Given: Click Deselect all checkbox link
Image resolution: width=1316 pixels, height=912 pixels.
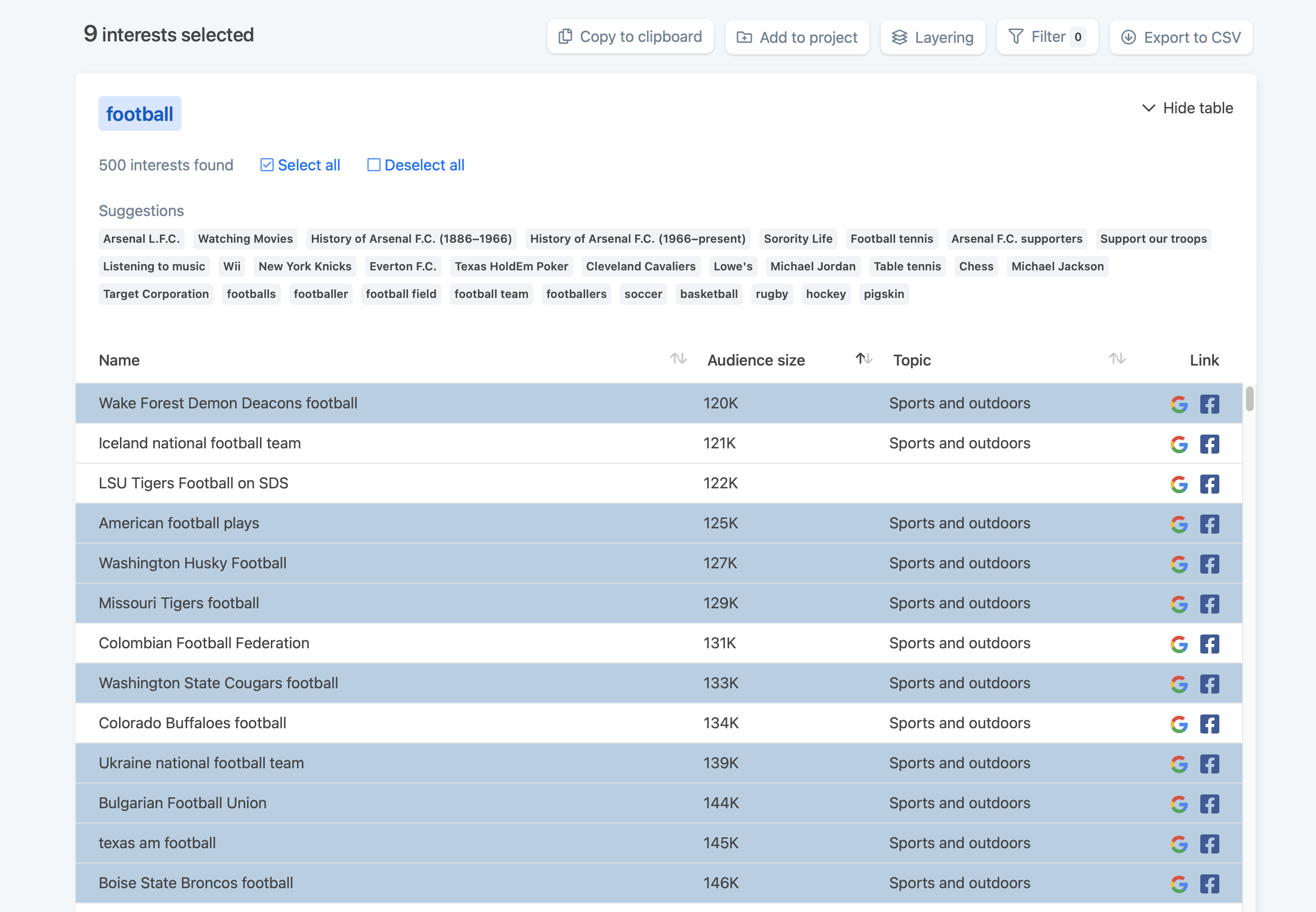Looking at the screenshot, I should [416, 165].
